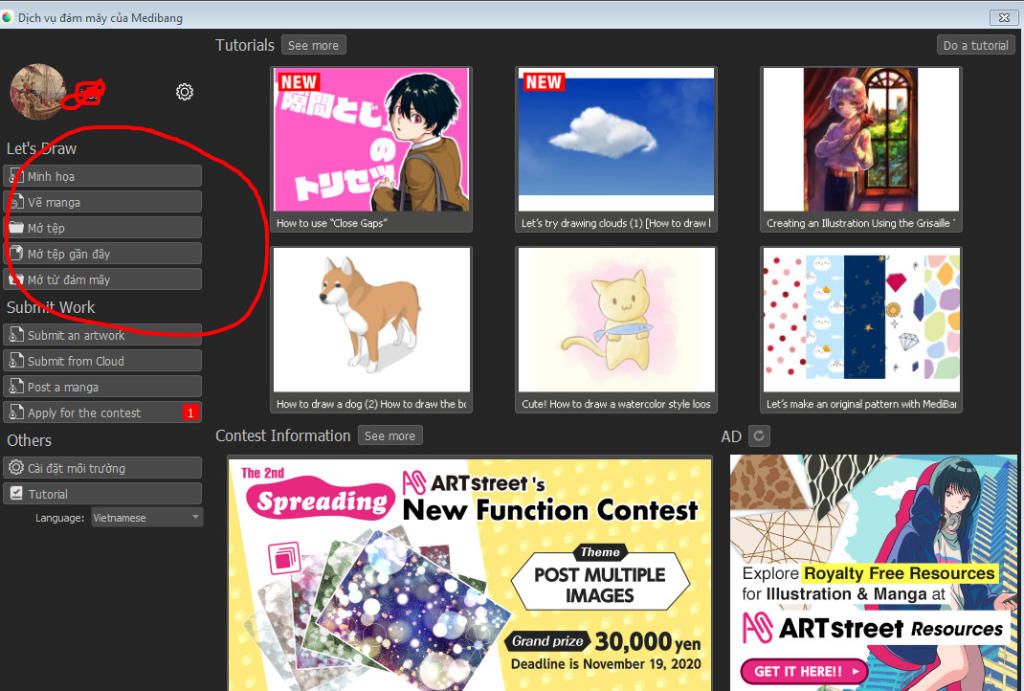The height and width of the screenshot is (691, 1024).
Task: Click the user profile avatar
Action: [x=37, y=91]
